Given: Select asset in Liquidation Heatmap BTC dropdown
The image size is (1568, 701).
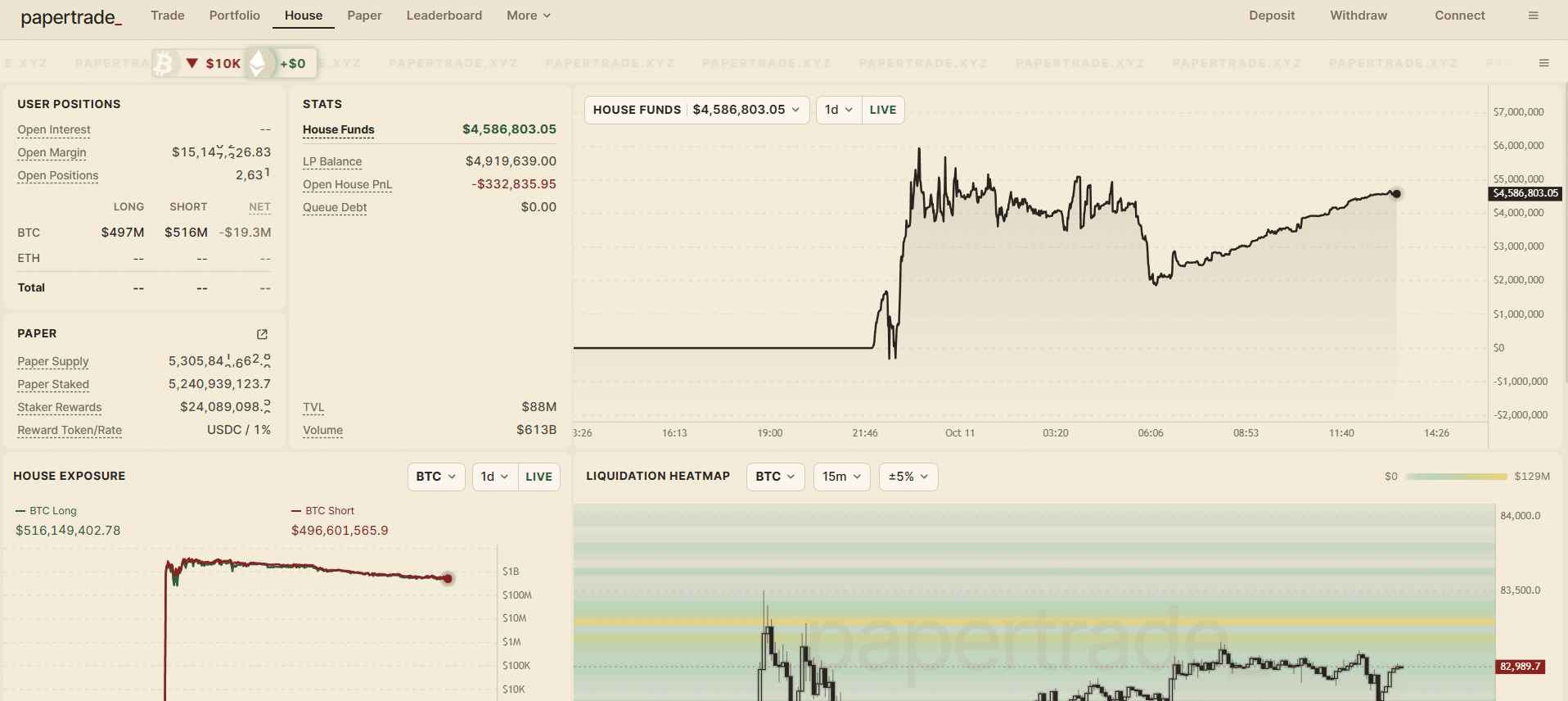Looking at the screenshot, I should [776, 477].
